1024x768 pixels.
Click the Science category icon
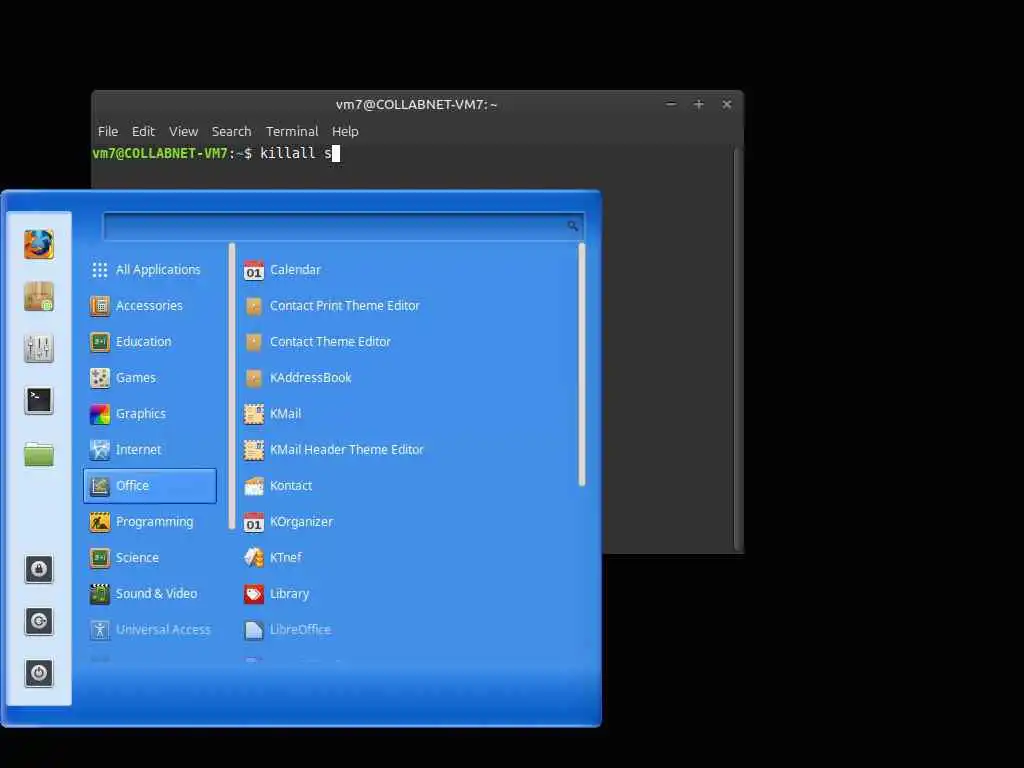click(99, 558)
